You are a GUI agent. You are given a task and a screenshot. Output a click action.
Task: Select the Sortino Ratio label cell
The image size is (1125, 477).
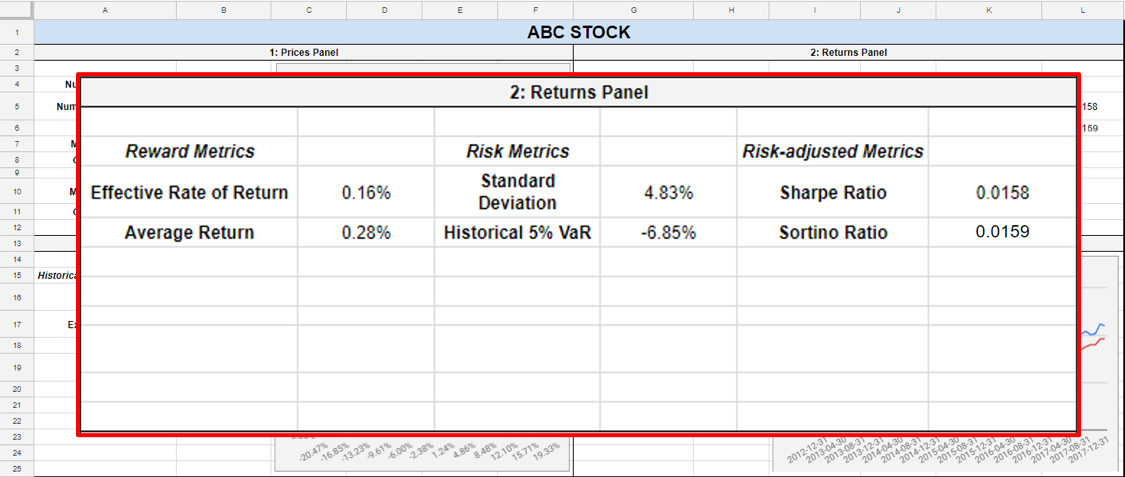point(833,233)
